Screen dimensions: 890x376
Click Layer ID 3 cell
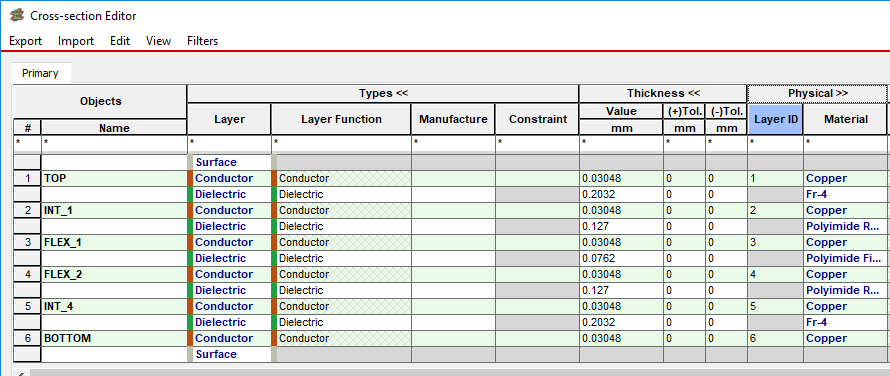click(x=775, y=242)
